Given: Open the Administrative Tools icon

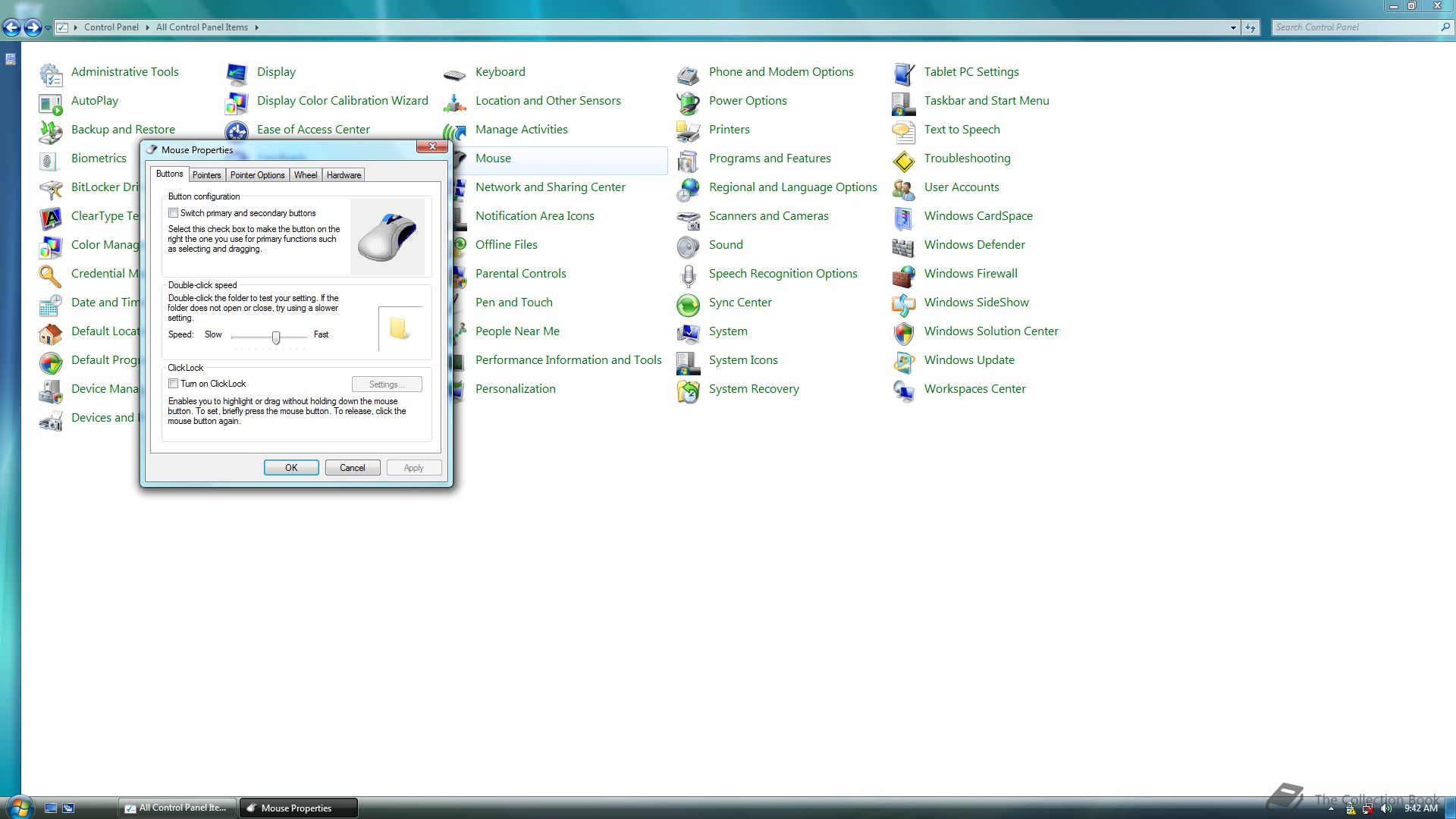Looking at the screenshot, I should pyautogui.click(x=51, y=74).
